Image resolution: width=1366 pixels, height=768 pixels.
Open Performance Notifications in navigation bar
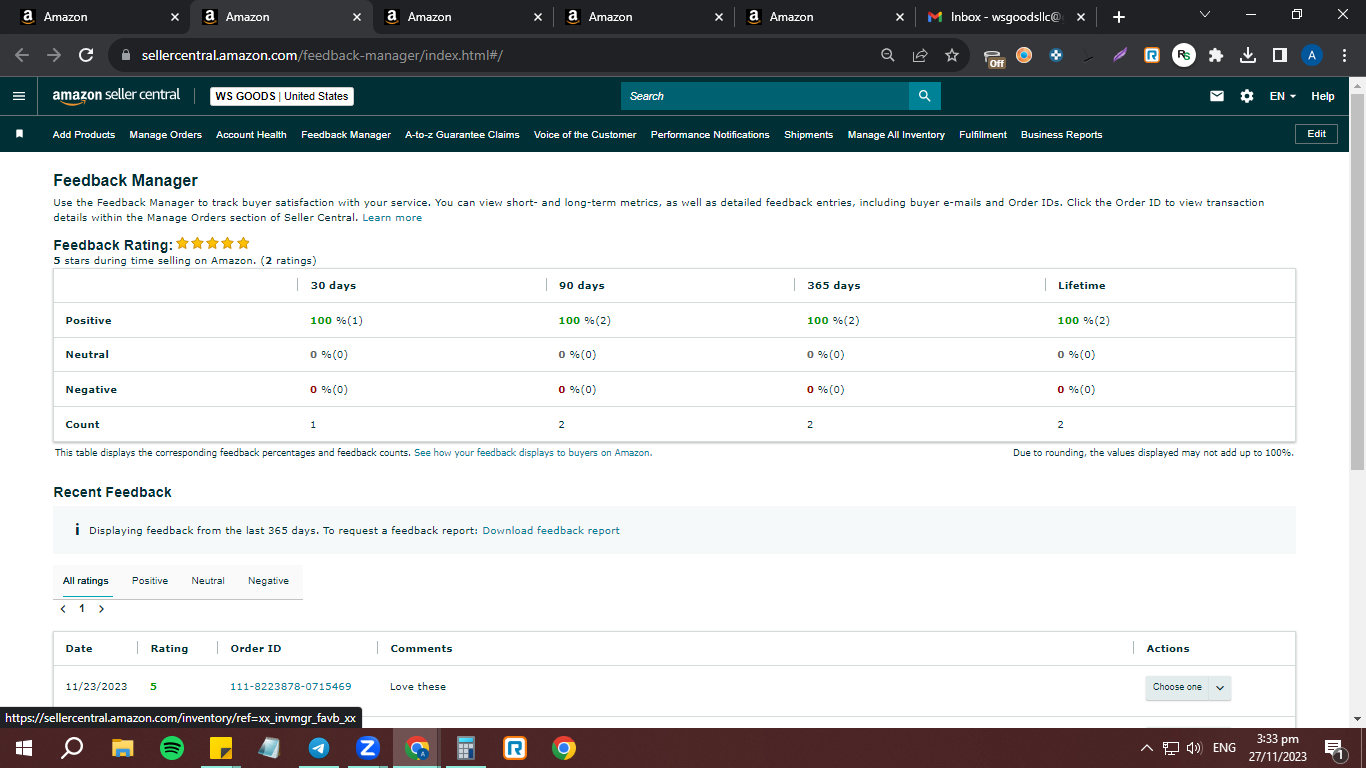click(710, 134)
